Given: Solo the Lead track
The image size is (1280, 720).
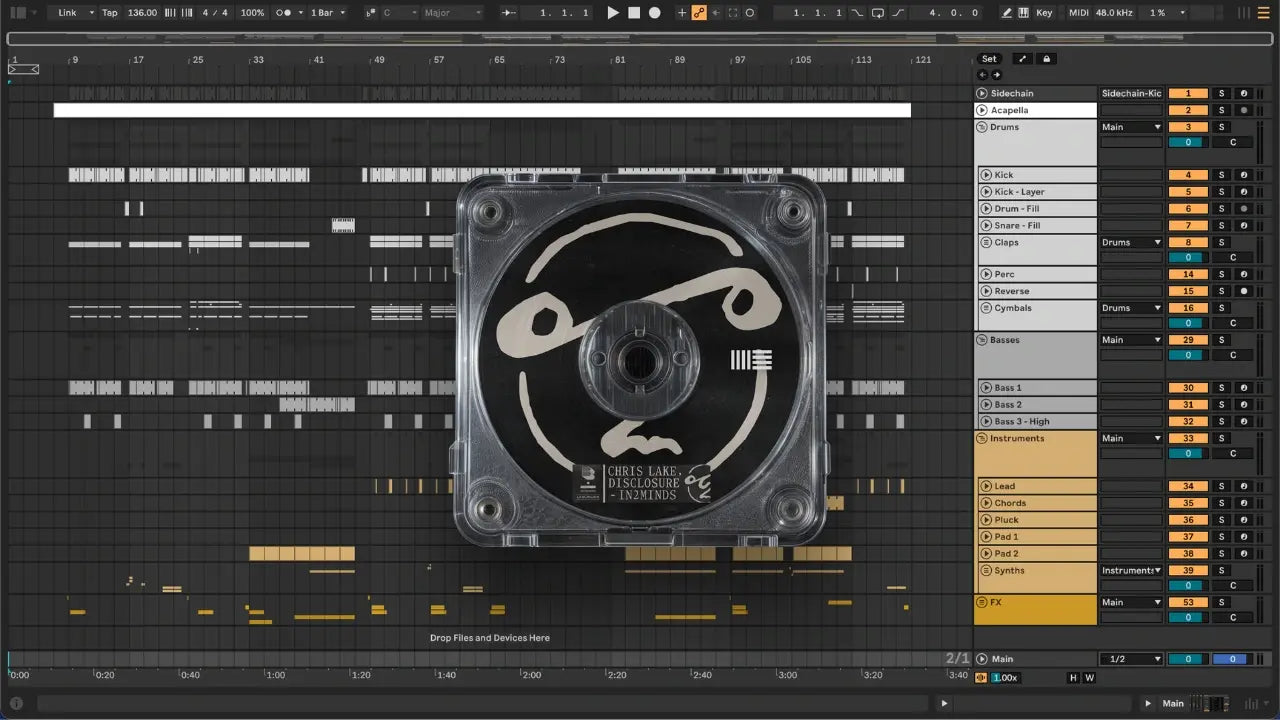Looking at the screenshot, I should [x=1221, y=487].
